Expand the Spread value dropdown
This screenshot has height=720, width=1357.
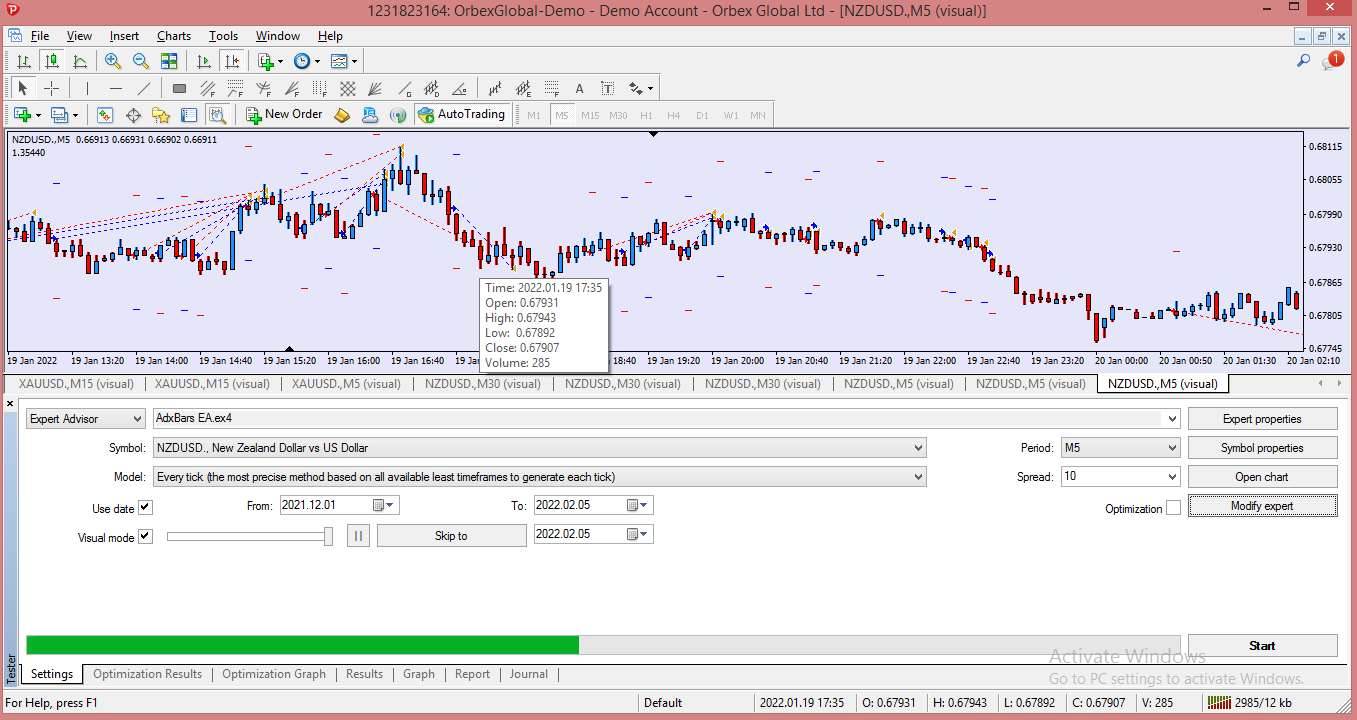coord(1121,476)
